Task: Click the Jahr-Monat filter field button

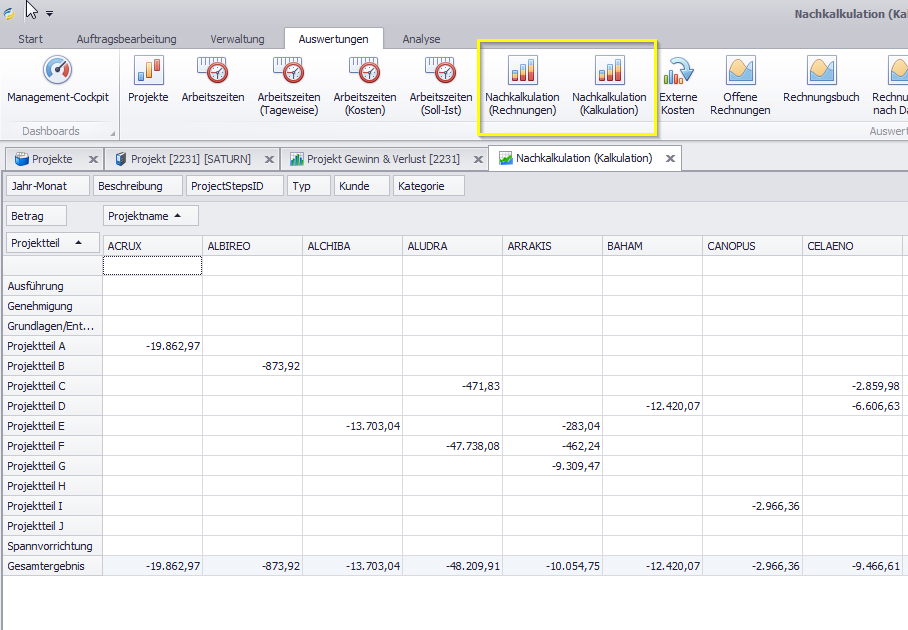Action: (46, 186)
